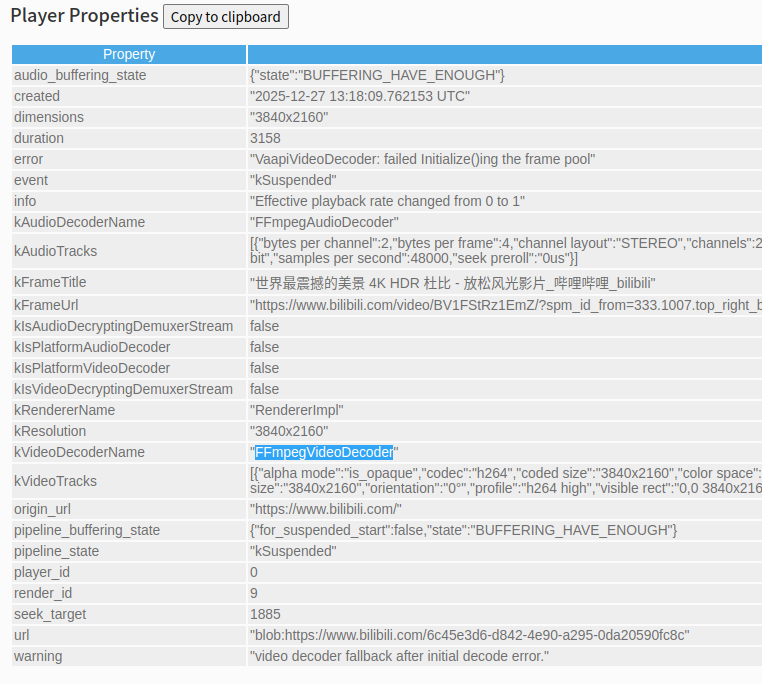Screen dimensions: 762x684
Task: Click false value of kIsPlatformAudioDecoder
Action: [x=264, y=347]
